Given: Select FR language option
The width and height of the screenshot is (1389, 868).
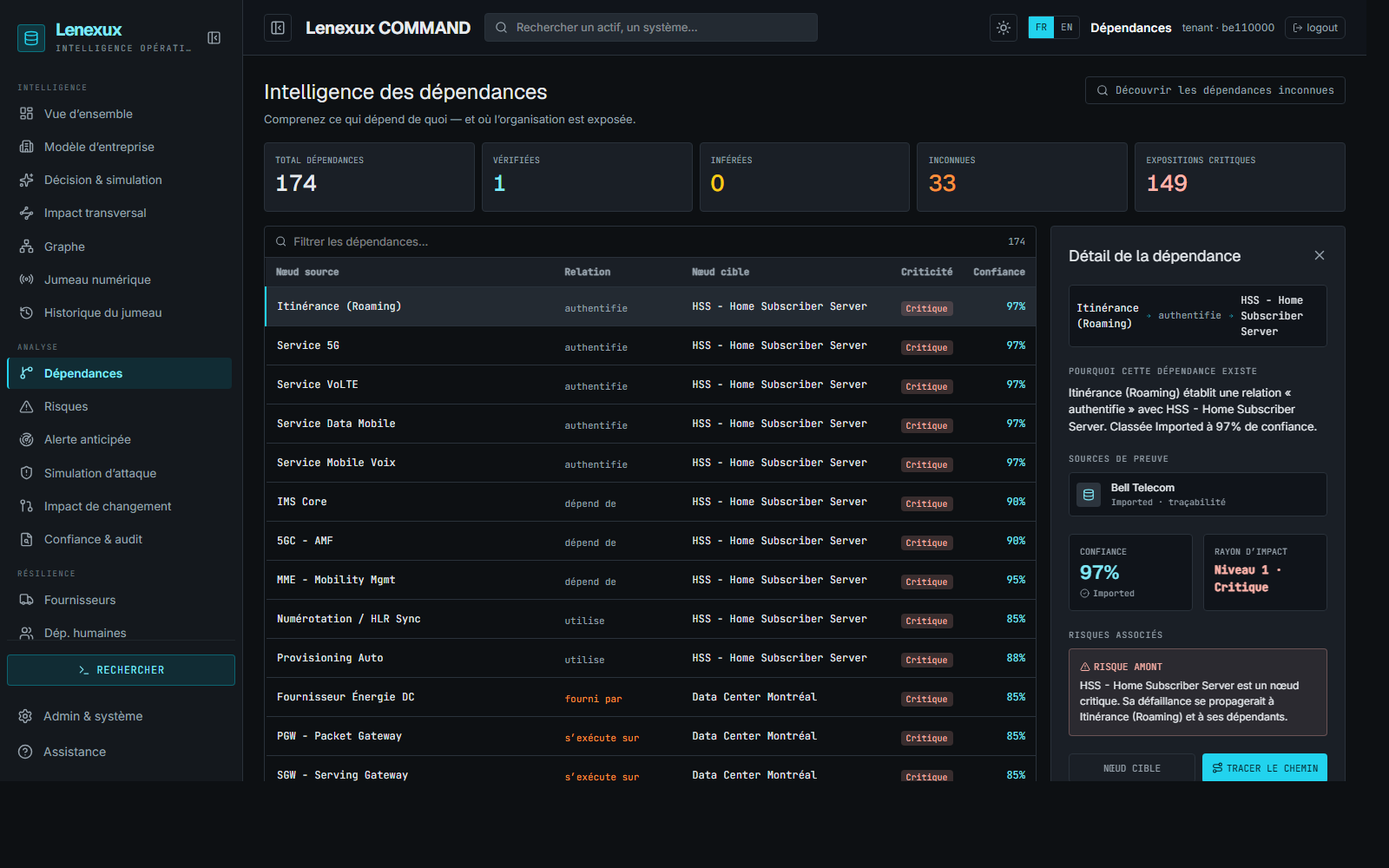Looking at the screenshot, I should tap(1041, 28).
